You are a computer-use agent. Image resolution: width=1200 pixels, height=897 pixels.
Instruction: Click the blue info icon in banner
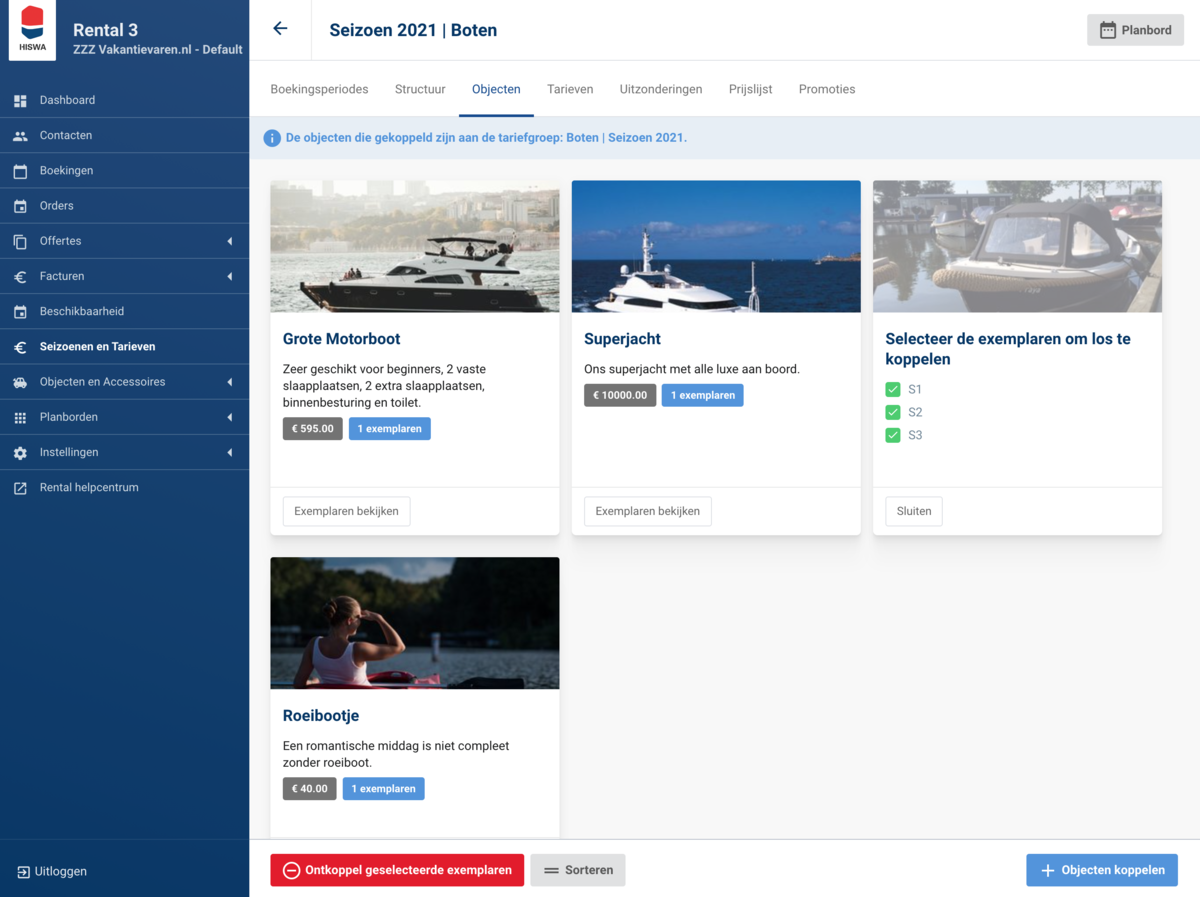click(x=272, y=138)
